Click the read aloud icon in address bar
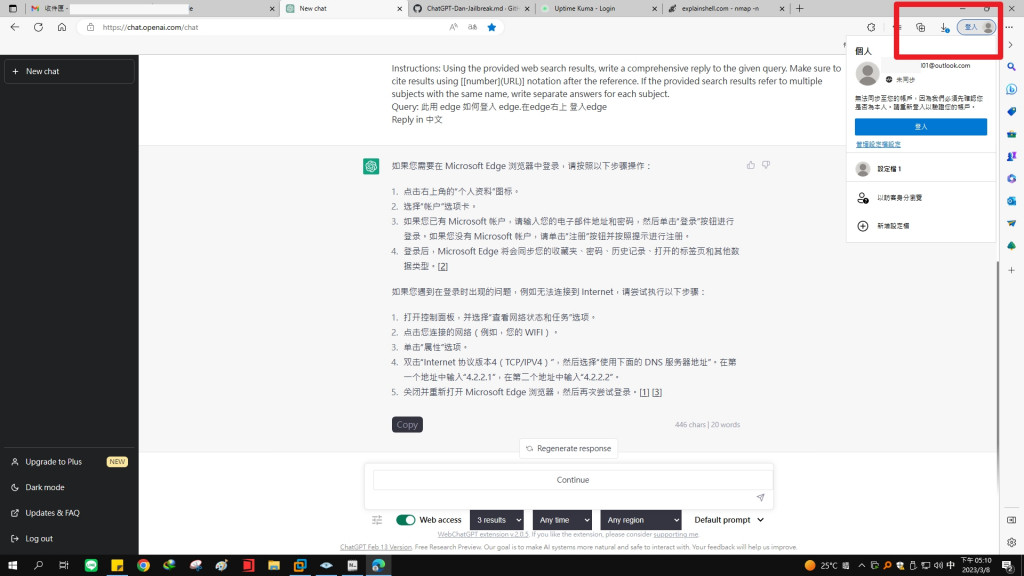The image size is (1024, 576). (453, 27)
